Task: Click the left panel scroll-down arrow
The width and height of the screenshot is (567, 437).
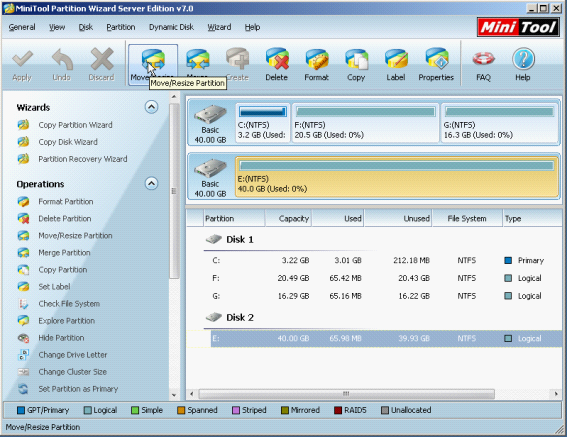Action: pos(174,395)
